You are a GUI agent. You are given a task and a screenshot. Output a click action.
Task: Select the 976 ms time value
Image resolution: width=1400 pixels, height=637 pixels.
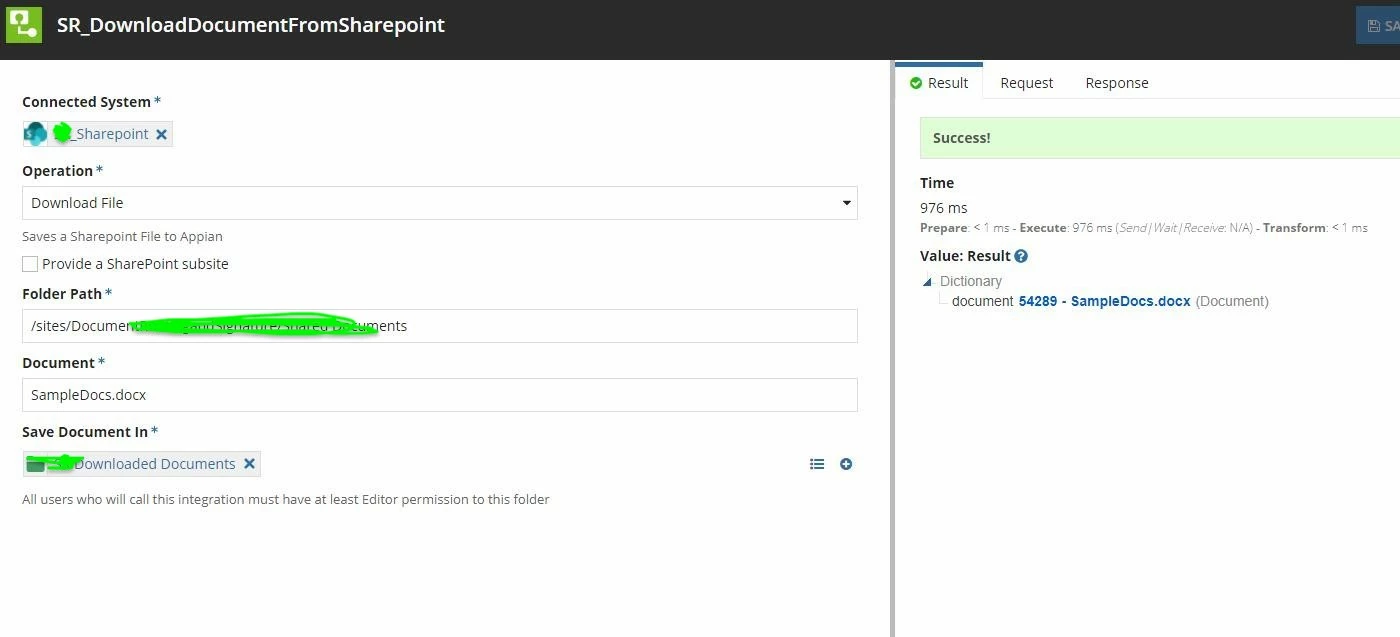coord(944,208)
